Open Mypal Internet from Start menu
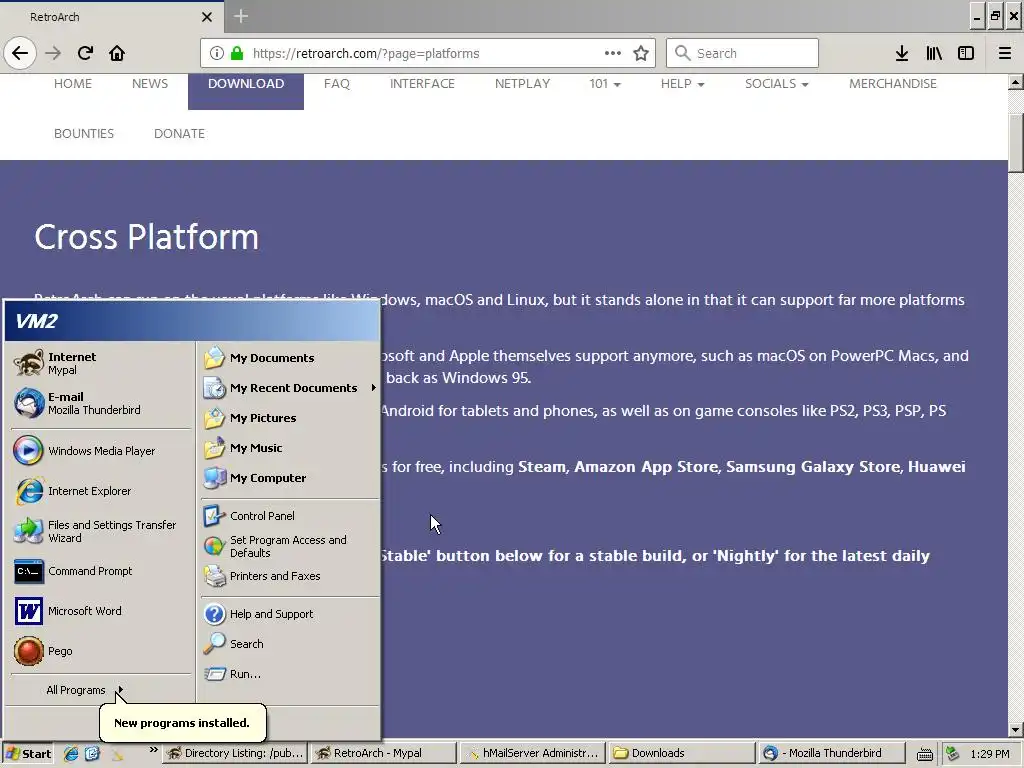 (x=101, y=363)
